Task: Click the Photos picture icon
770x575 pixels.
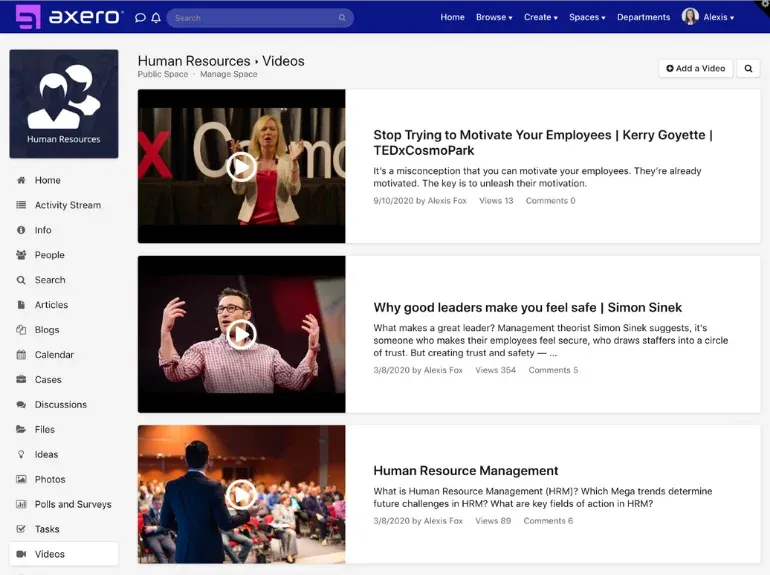Action: click(21, 479)
